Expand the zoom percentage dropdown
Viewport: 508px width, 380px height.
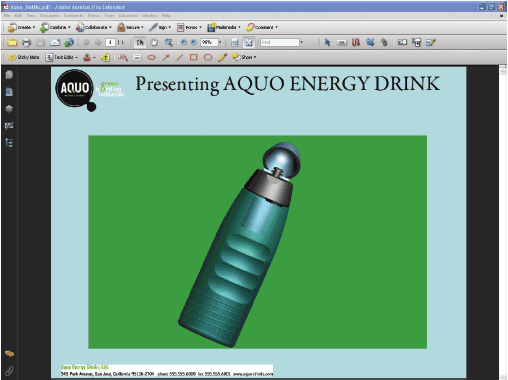click(x=220, y=42)
